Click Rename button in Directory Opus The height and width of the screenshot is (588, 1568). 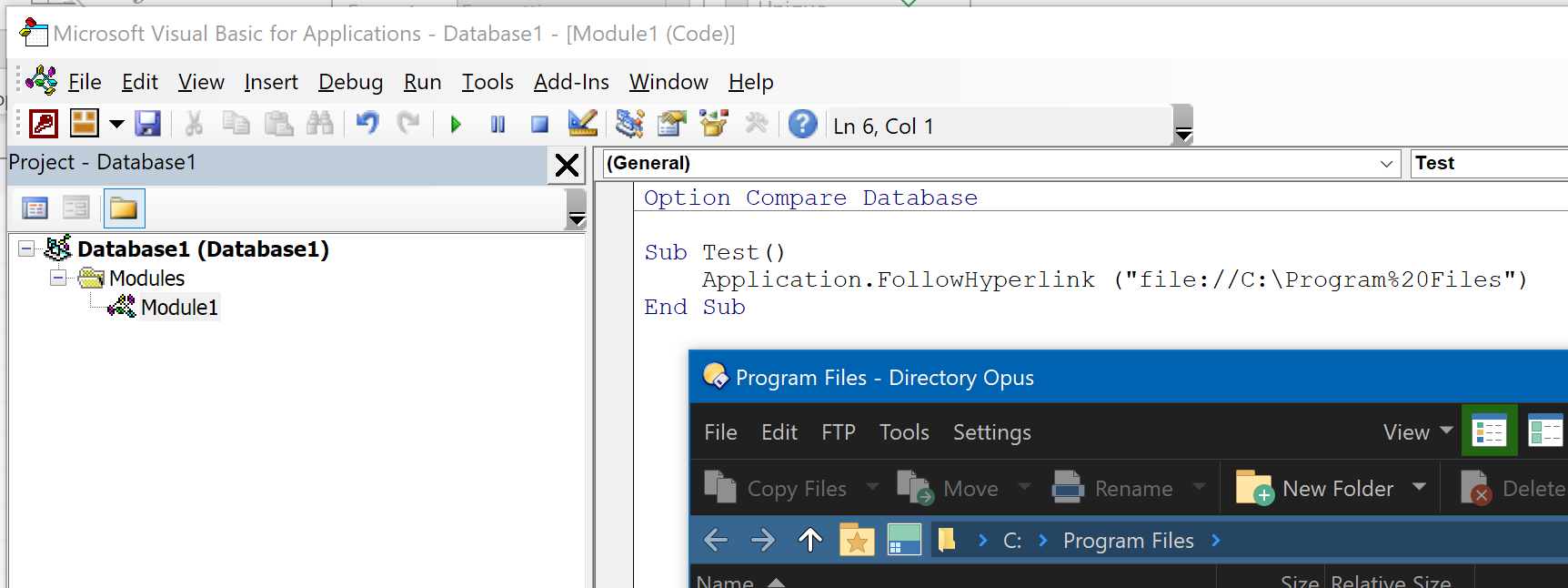click(x=1112, y=488)
